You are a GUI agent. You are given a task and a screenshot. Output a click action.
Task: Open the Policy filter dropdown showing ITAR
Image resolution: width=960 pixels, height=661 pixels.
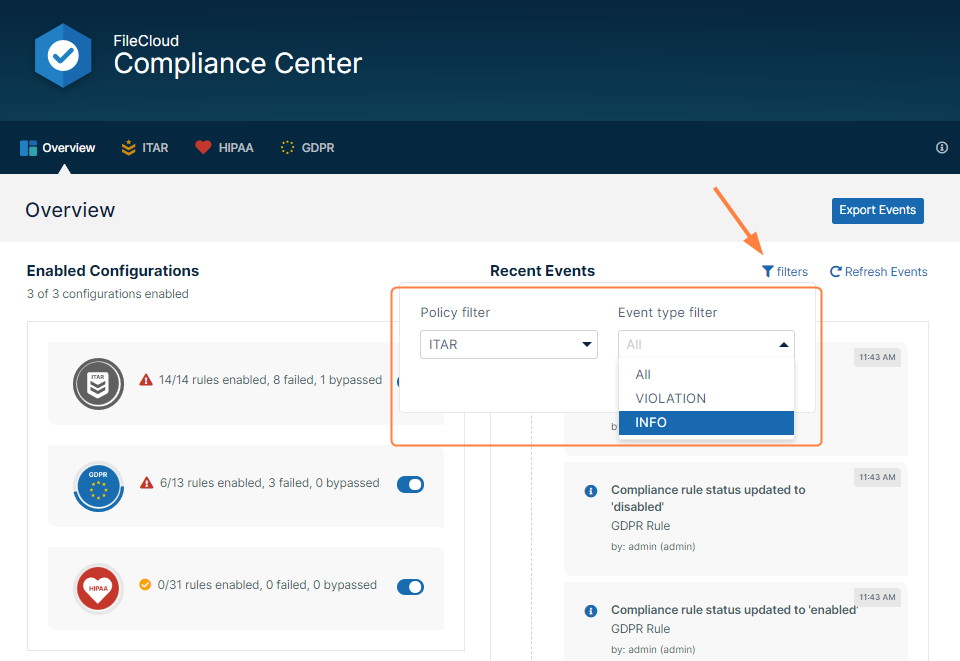[x=509, y=345]
